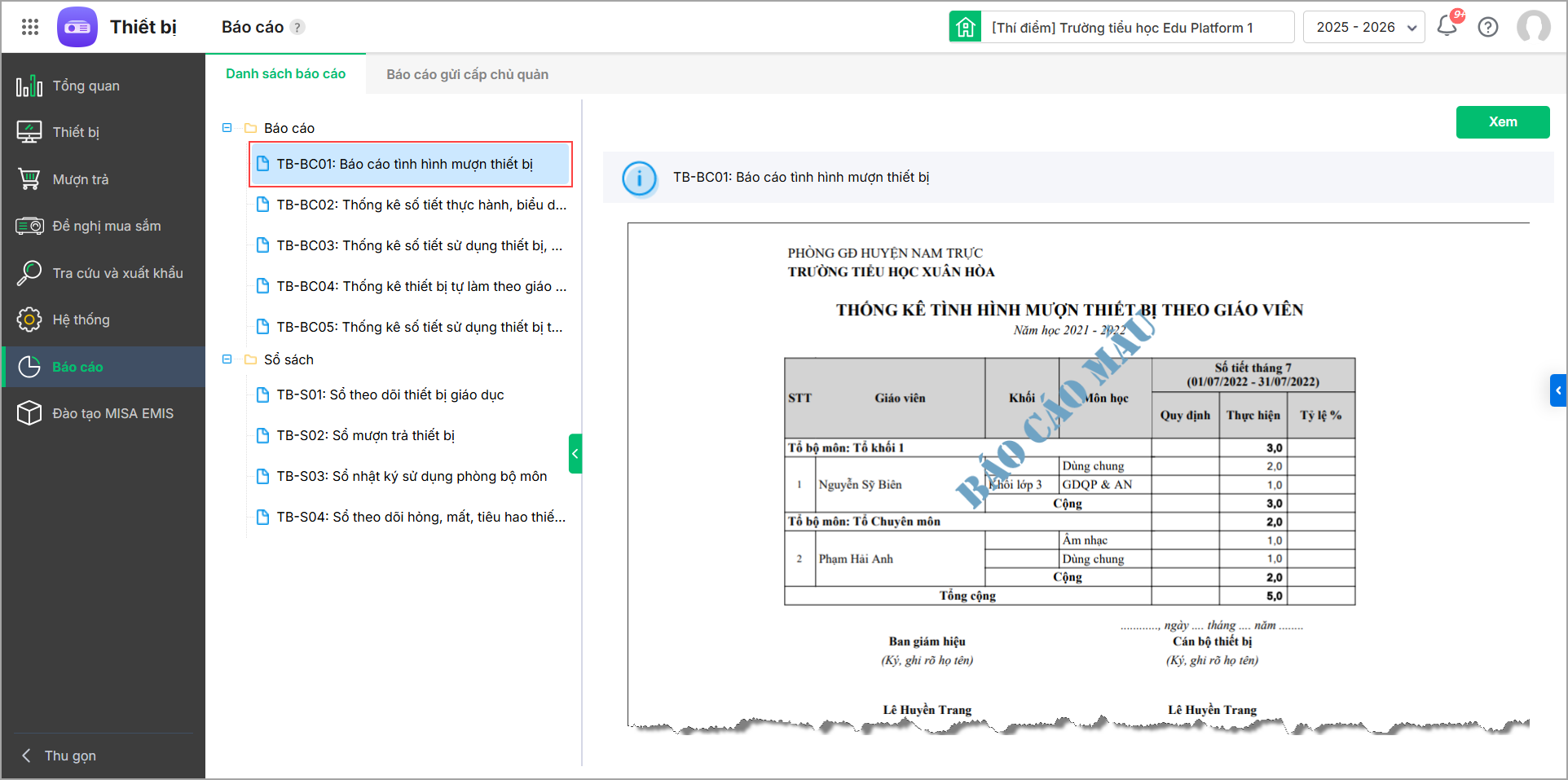Click the document icon of TB-S01
This screenshot has height=780, width=1568.
point(262,394)
